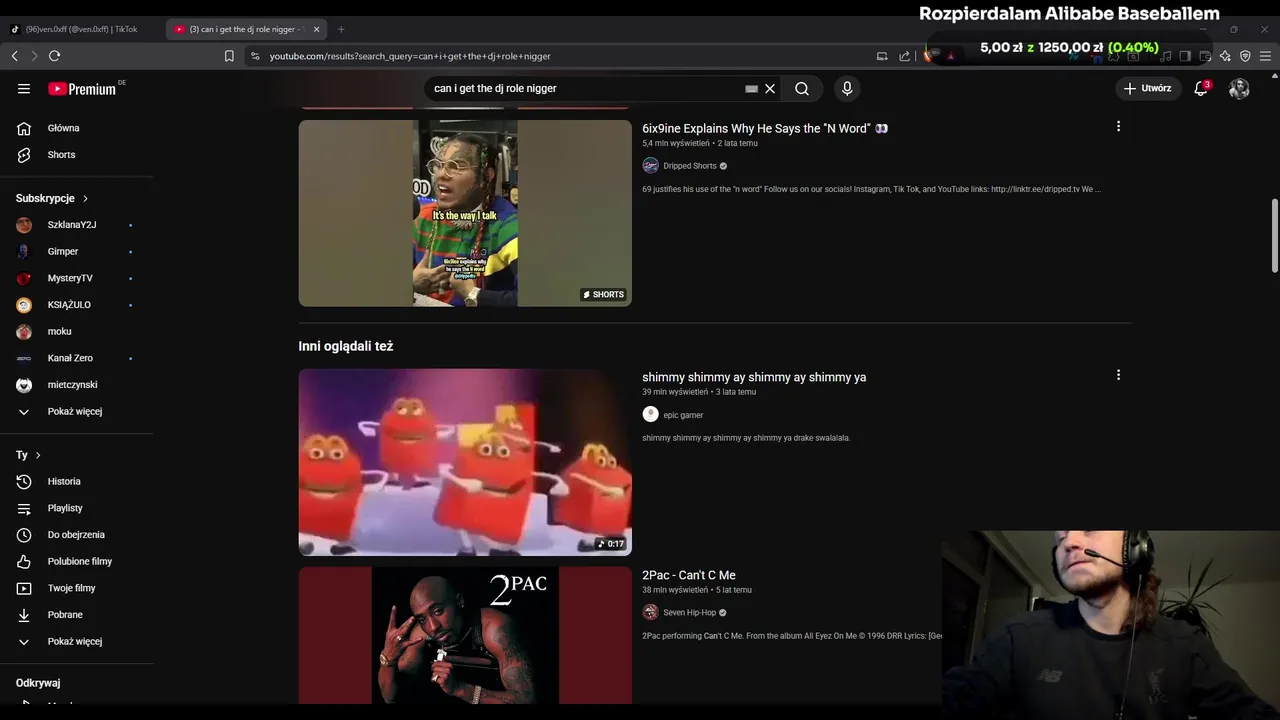Expand subscriptions with Pokaż więcej
The width and height of the screenshot is (1280, 720).
click(x=77, y=412)
